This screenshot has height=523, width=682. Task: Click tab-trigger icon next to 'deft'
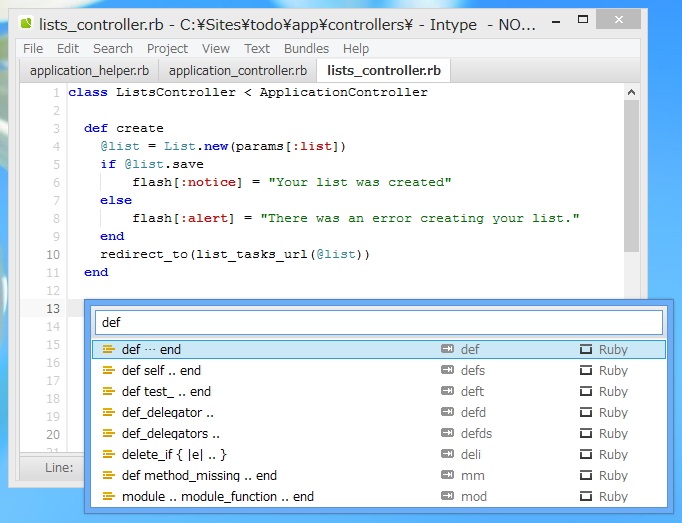[x=447, y=391]
